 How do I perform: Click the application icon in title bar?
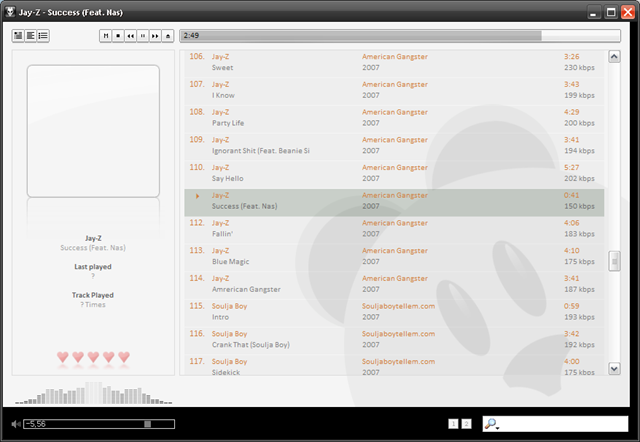click(x=10, y=12)
